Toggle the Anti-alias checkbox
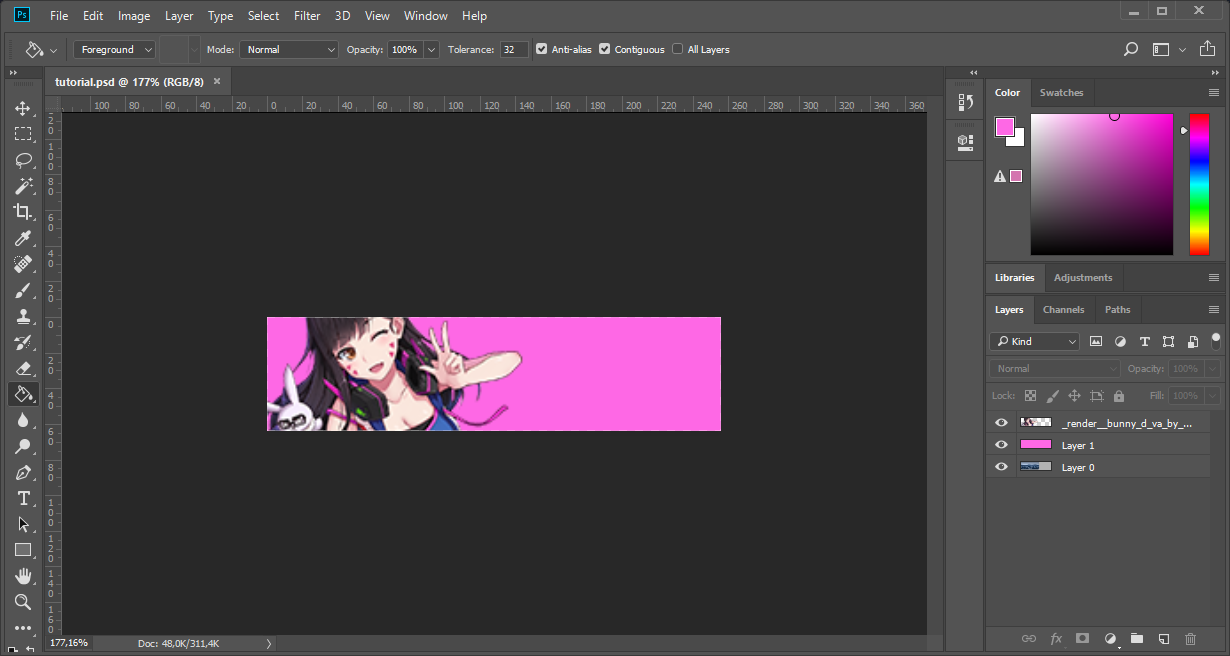This screenshot has width=1230, height=656. click(542, 49)
